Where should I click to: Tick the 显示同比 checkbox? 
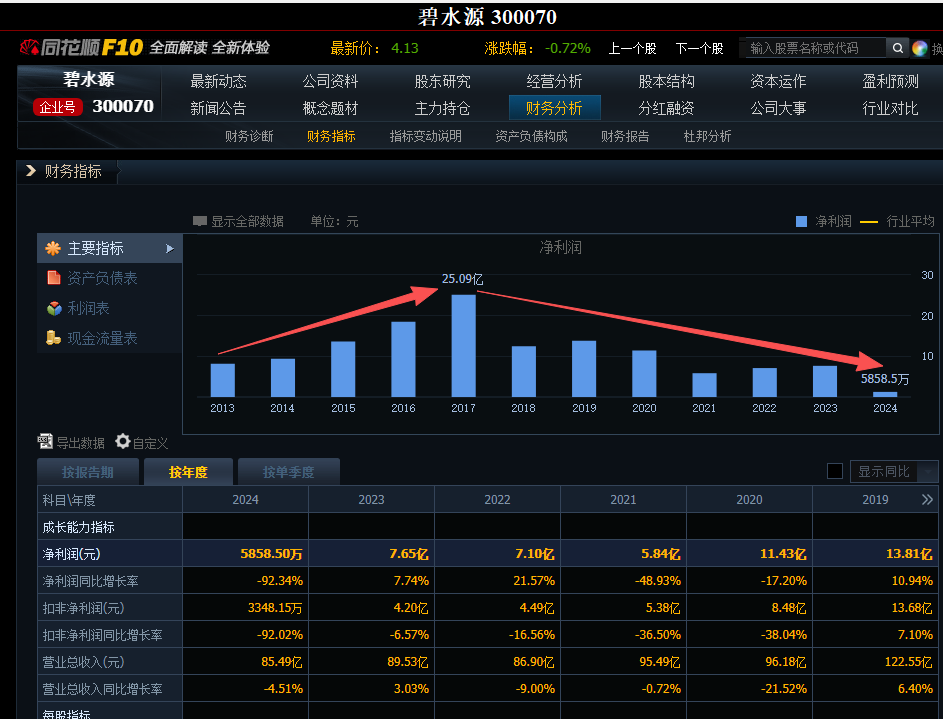pos(835,471)
